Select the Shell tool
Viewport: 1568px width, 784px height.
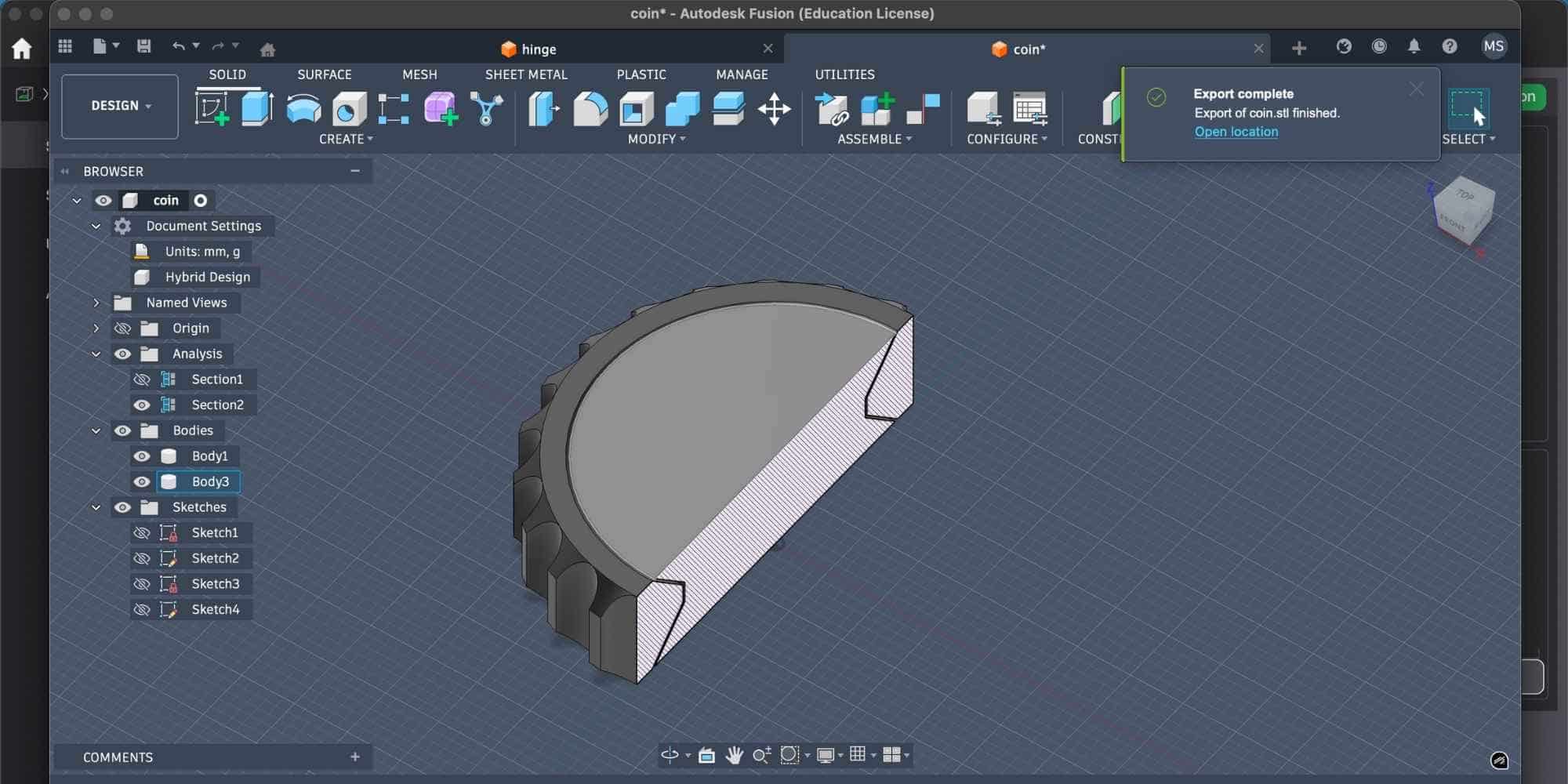(x=637, y=108)
